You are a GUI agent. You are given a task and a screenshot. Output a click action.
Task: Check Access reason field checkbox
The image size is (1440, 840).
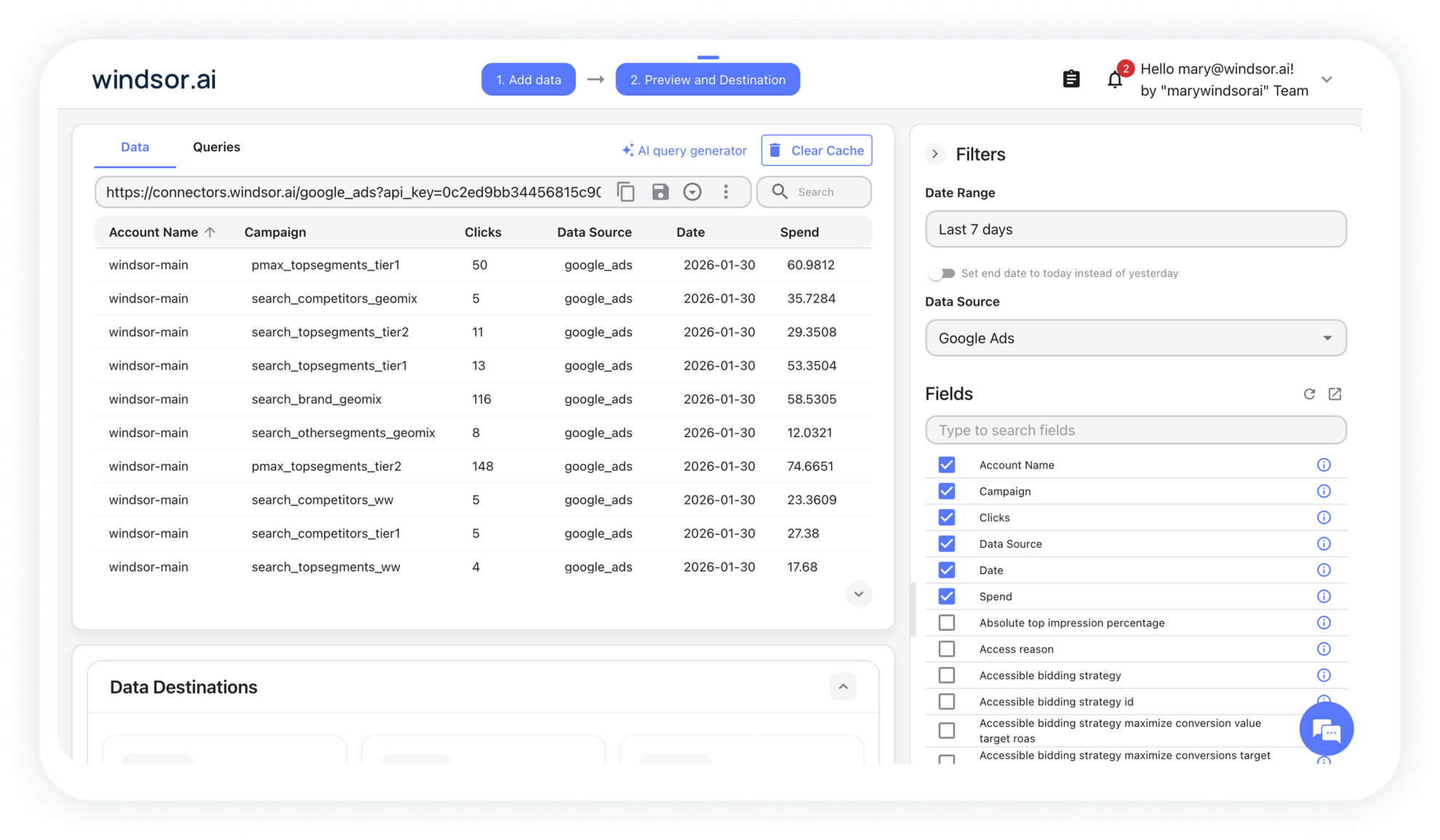pyautogui.click(x=946, y=649)
